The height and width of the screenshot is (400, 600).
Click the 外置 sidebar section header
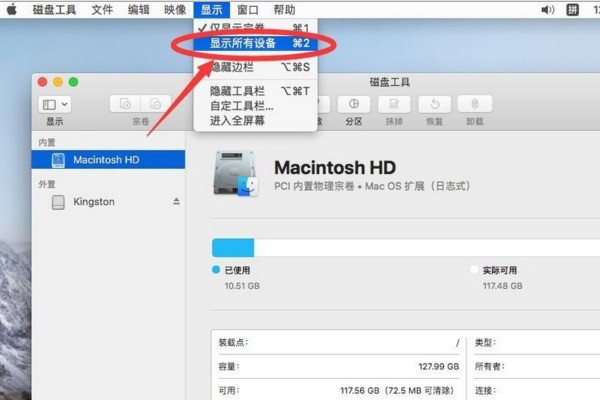coord(47,184)
